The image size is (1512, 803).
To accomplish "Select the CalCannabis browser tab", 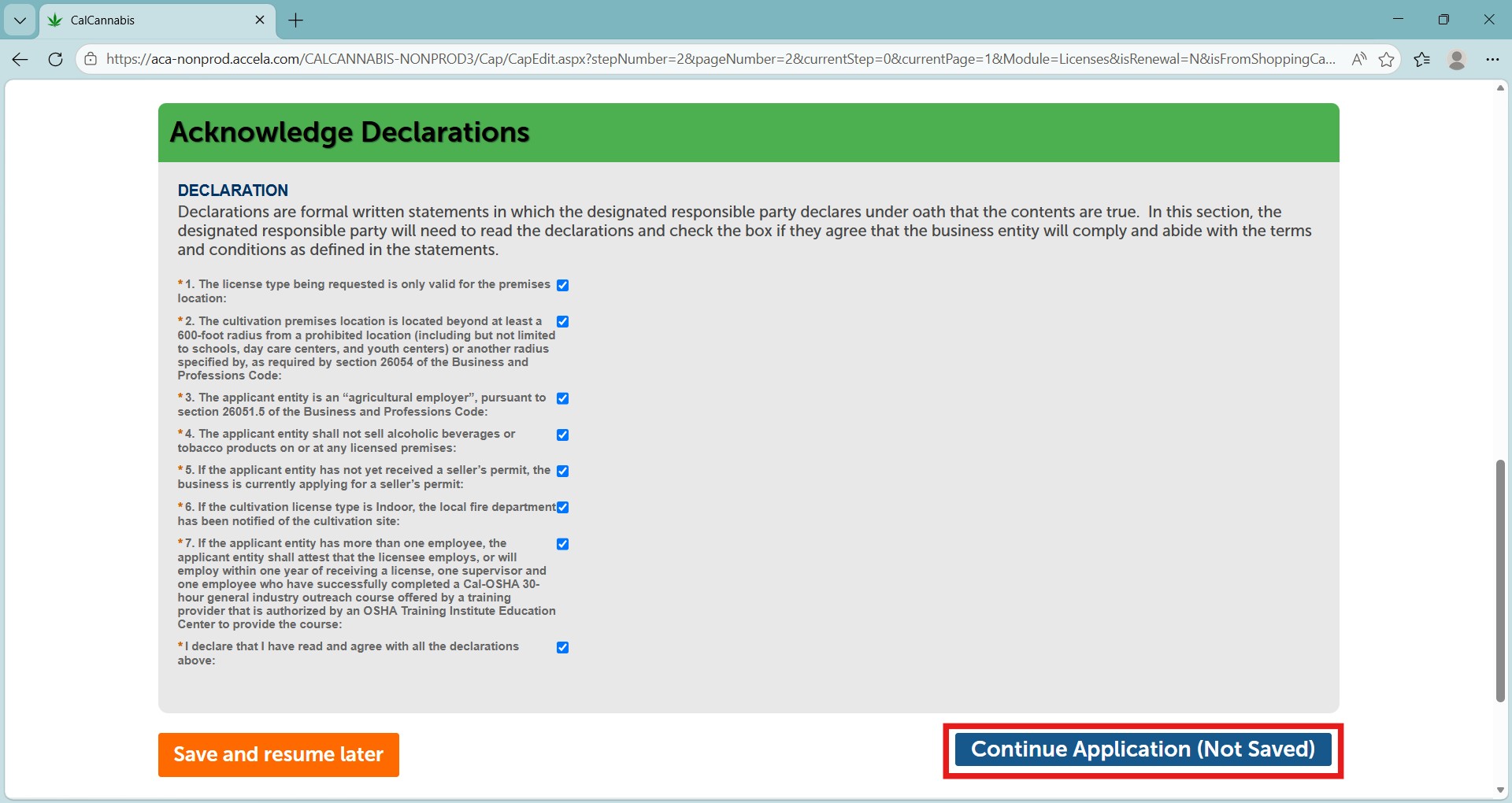I will (157, 20).
